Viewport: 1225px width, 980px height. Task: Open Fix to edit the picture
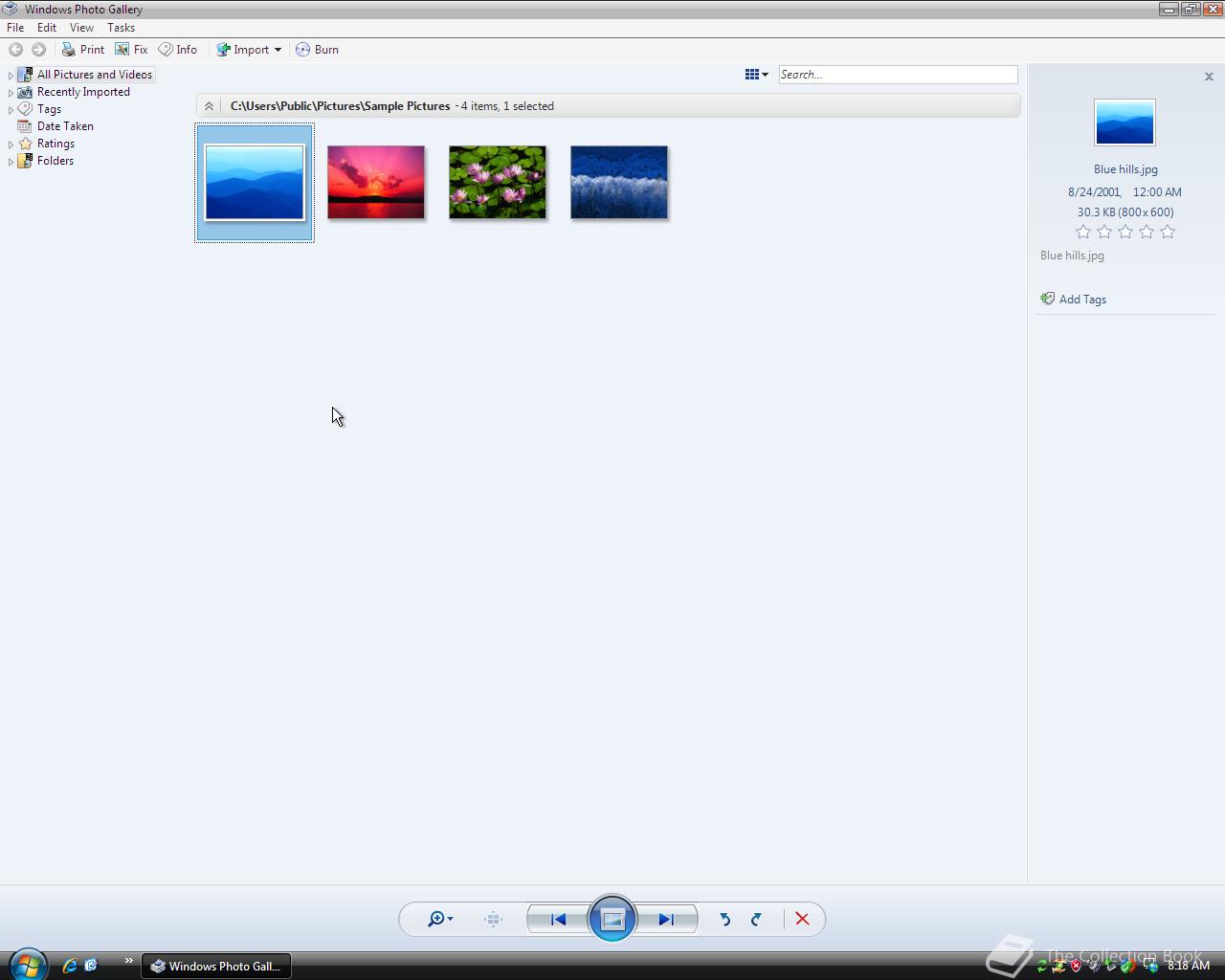click(132, 50)
